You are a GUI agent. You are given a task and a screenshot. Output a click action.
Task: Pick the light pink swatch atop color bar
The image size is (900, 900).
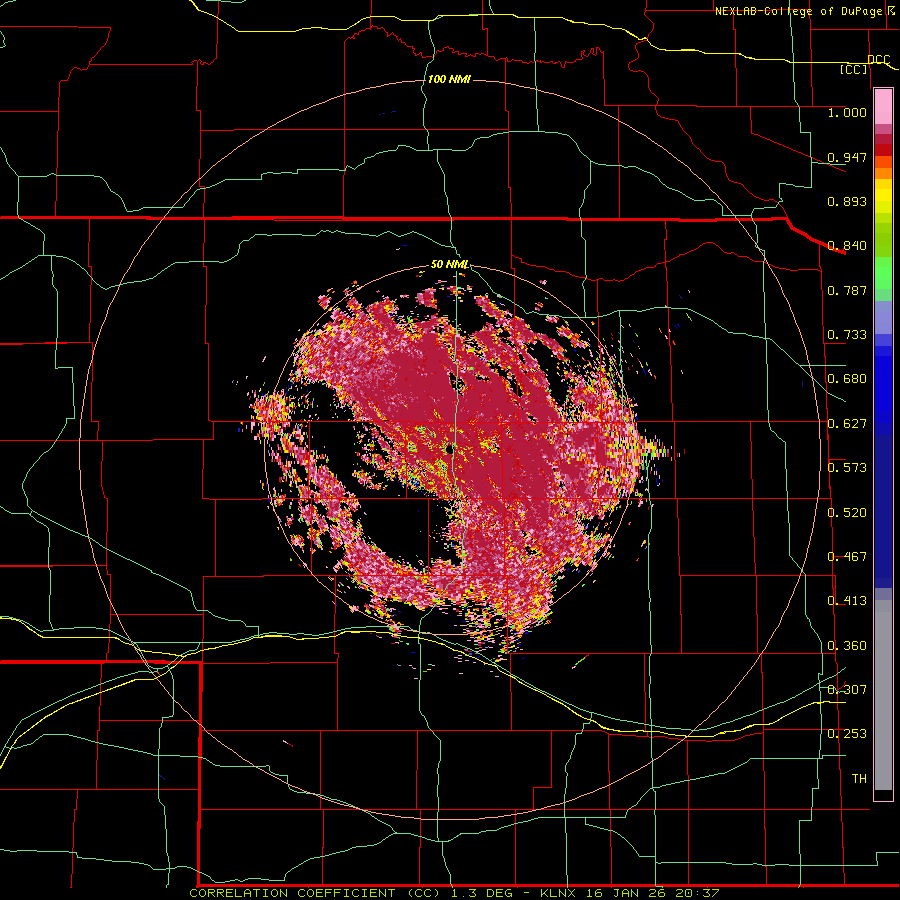coord(883,107)
